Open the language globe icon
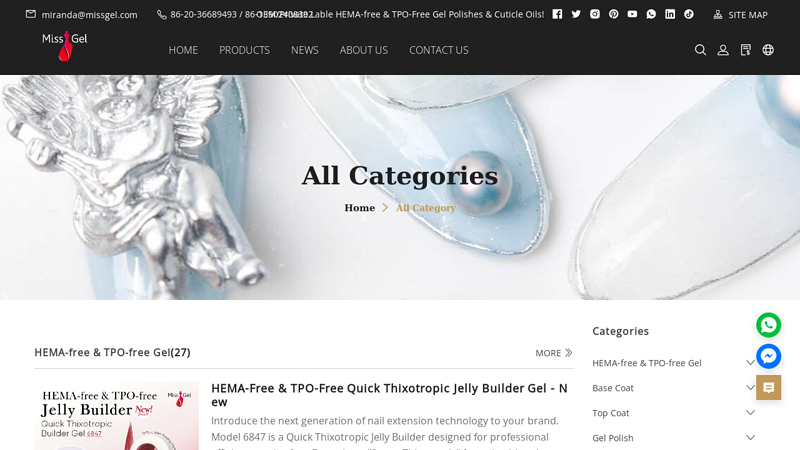The width and height of the screenshot is (800, 450). pyautogui.click(x=768, y=50)
